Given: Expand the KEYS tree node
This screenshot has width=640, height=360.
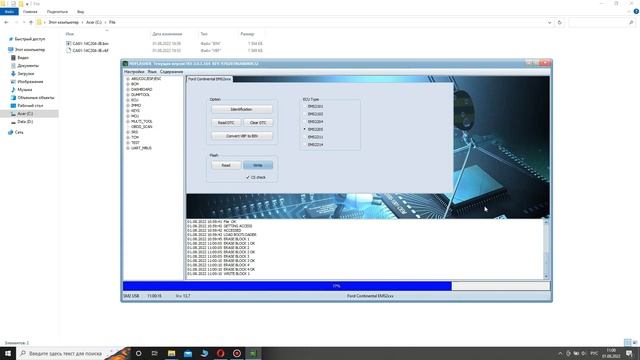Looking at the screenshot, I should pyautogui.click(x=128, y=111).
